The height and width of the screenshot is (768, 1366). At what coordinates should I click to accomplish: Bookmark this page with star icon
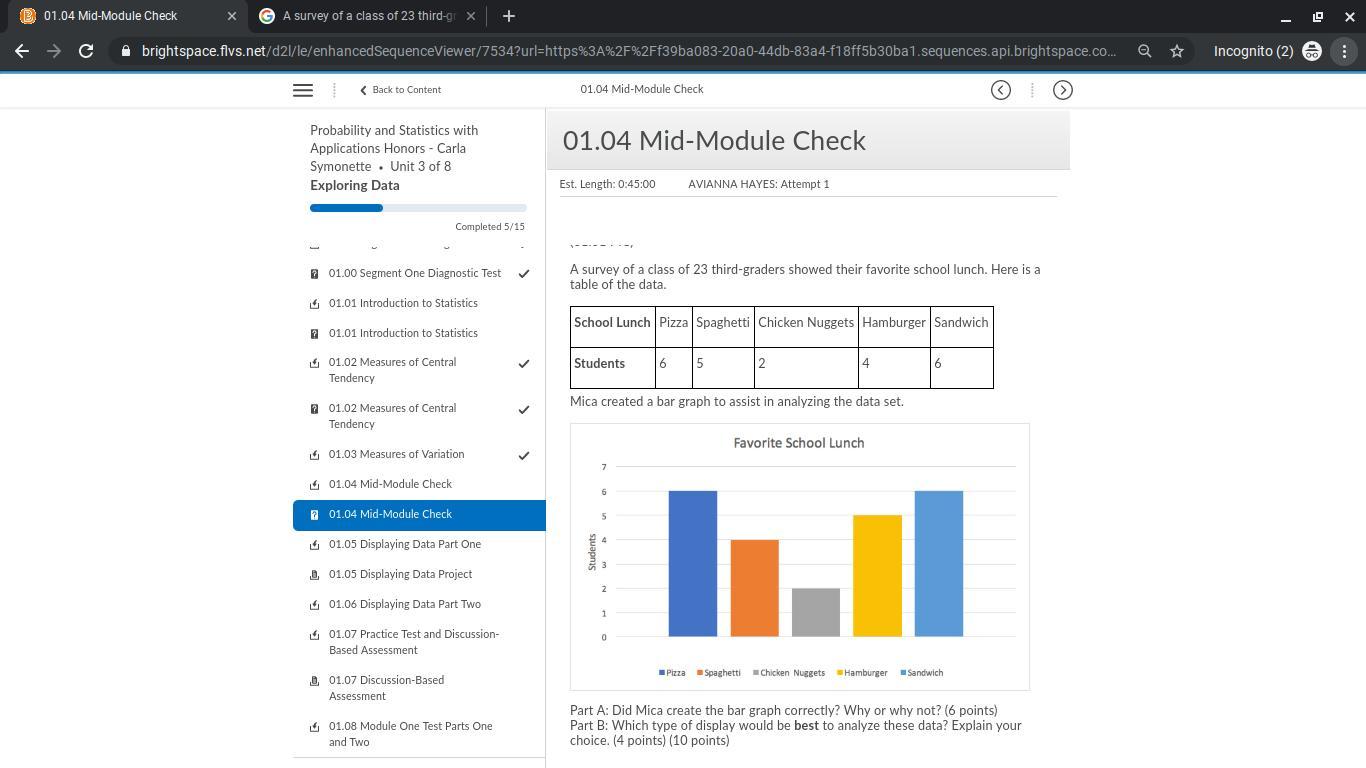tap(1177, 51)
